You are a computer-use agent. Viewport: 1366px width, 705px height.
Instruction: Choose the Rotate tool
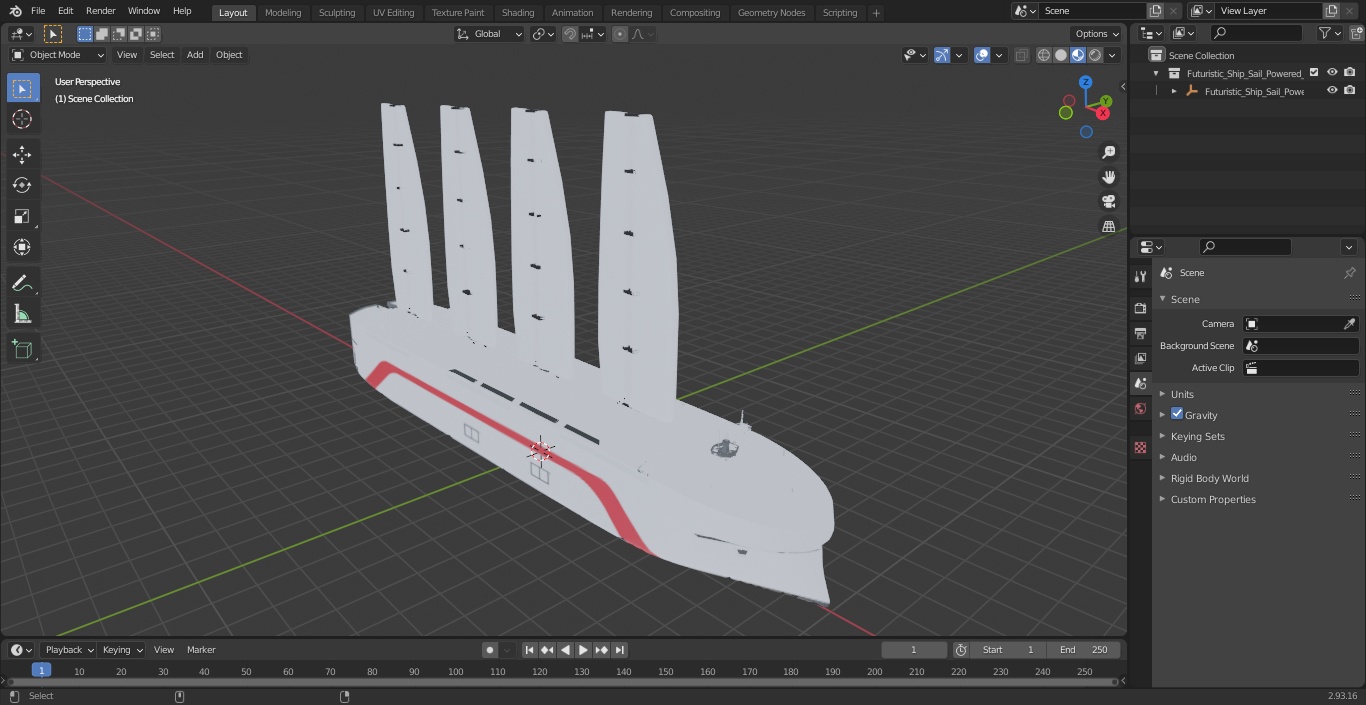pyautogui.click(x=22, y=186)
